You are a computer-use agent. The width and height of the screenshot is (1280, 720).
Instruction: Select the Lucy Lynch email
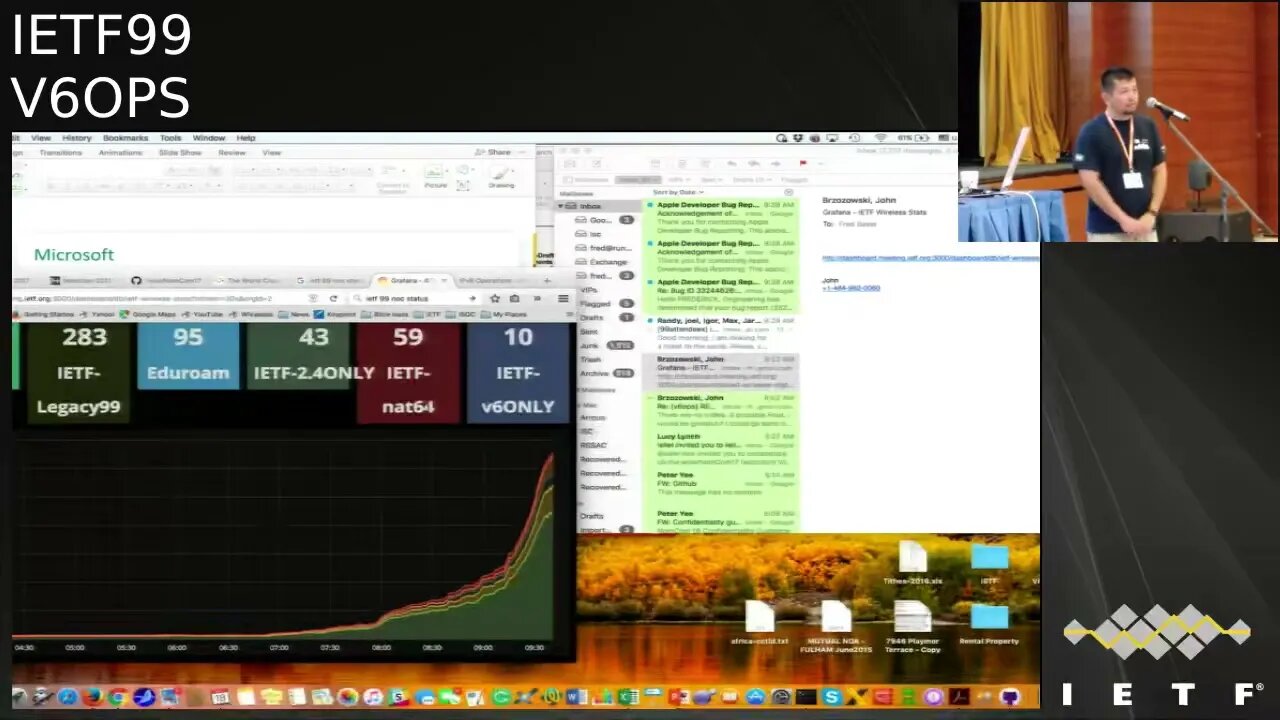click(x=721, y=451)
